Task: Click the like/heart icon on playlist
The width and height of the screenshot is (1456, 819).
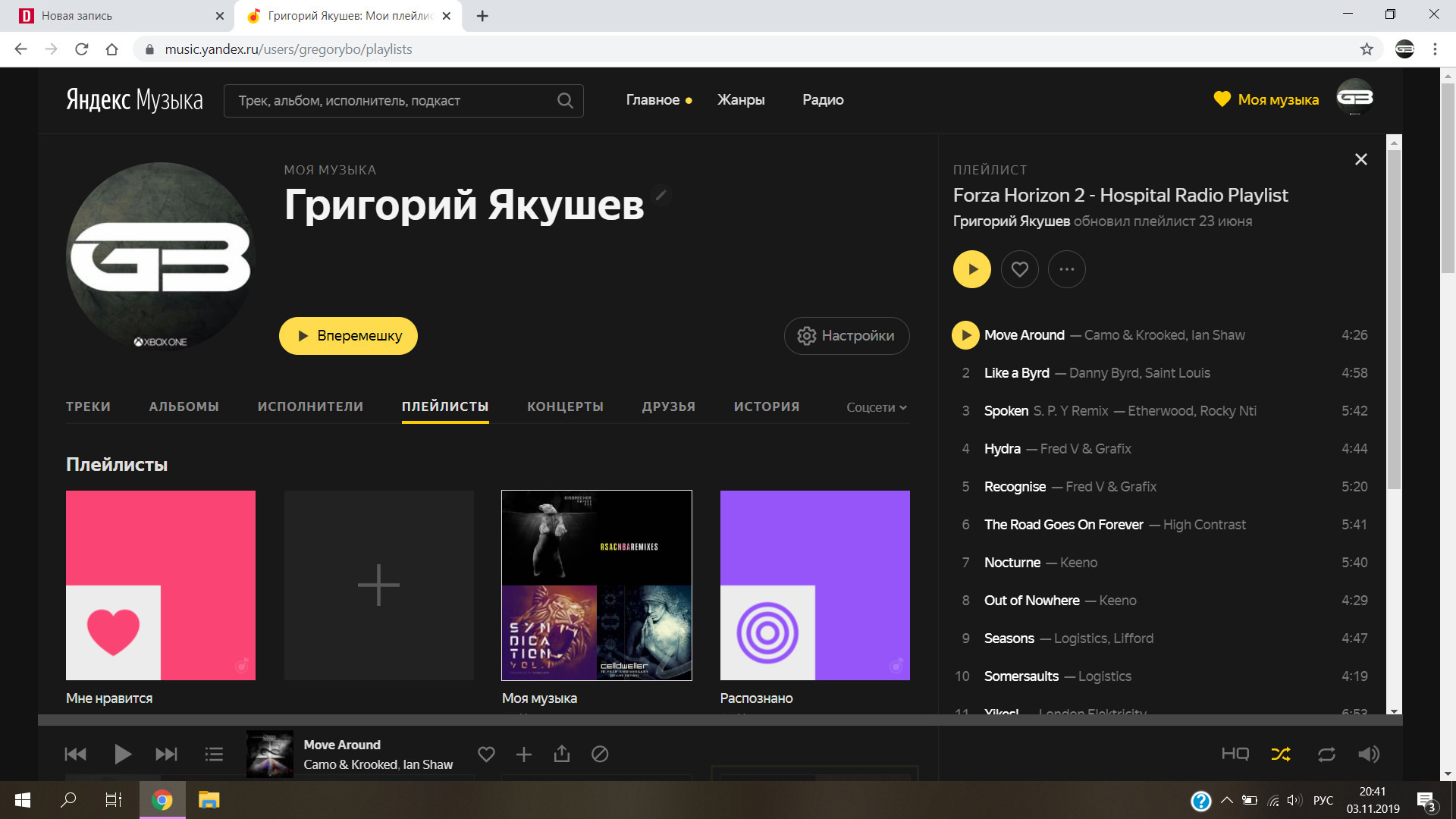Action: (1020, 269)
